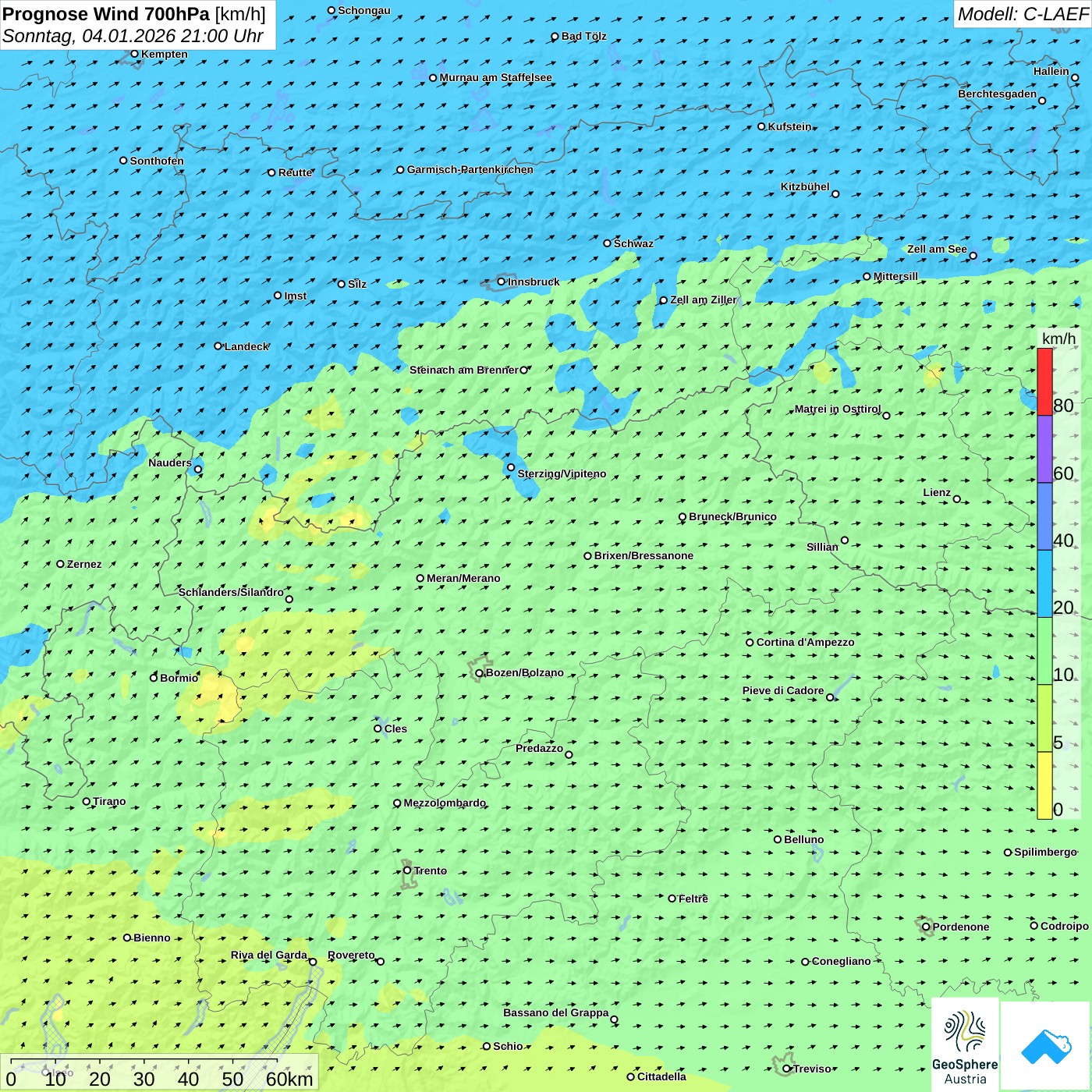
Task: Click the 'Modell: C-LAEF' label
Action: point(1022,14)
